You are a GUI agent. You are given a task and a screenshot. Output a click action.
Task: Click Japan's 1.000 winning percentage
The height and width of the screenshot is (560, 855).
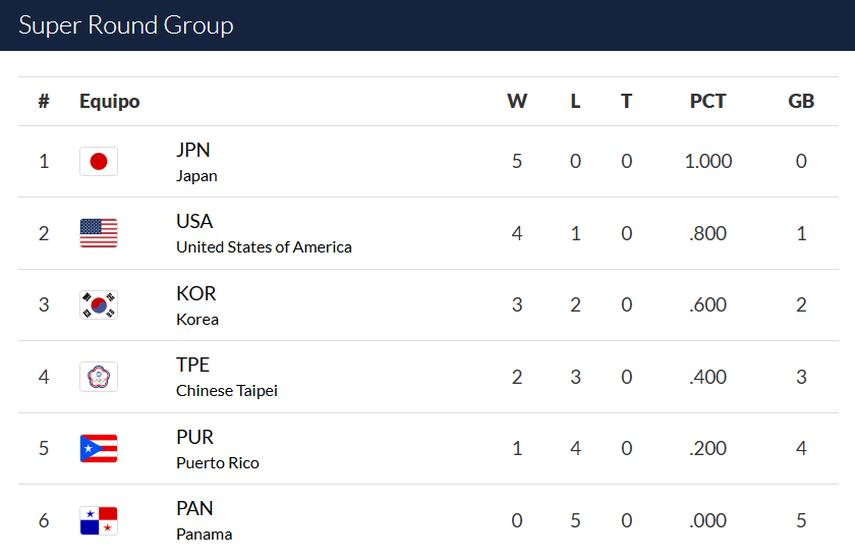(708, 162)
